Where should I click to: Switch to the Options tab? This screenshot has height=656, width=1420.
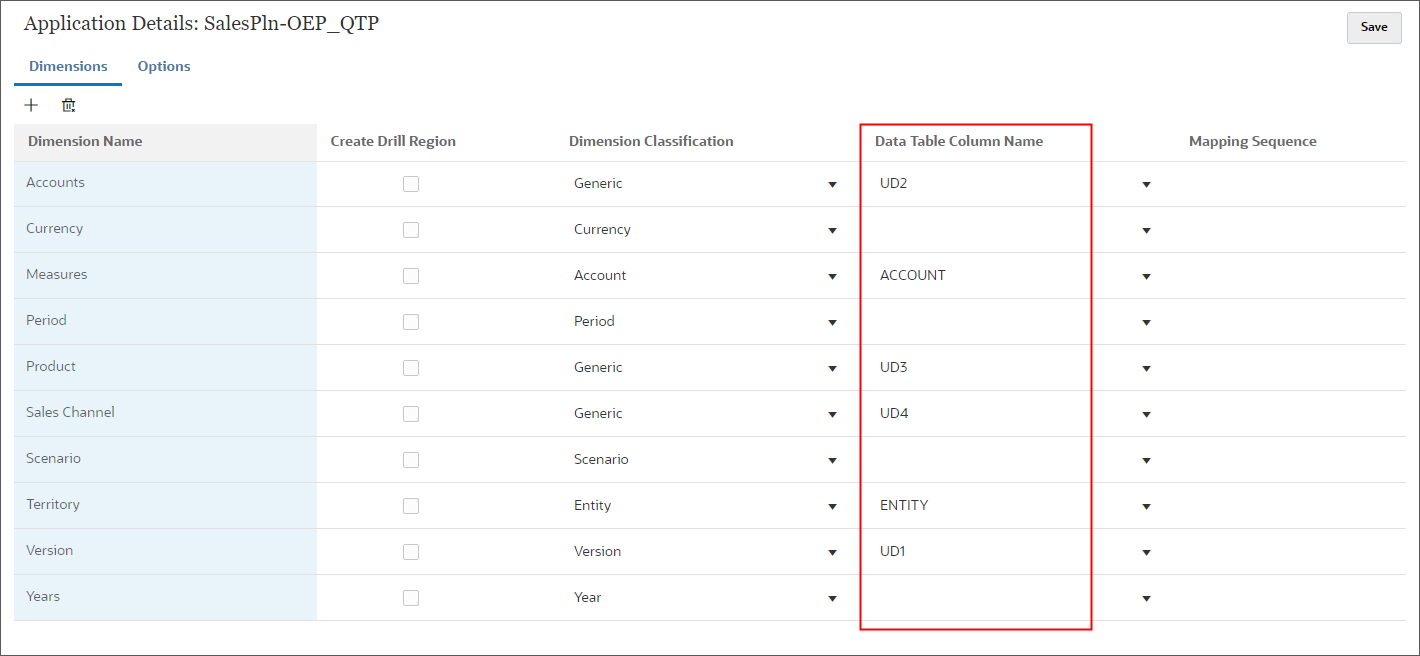click(163, 66)
